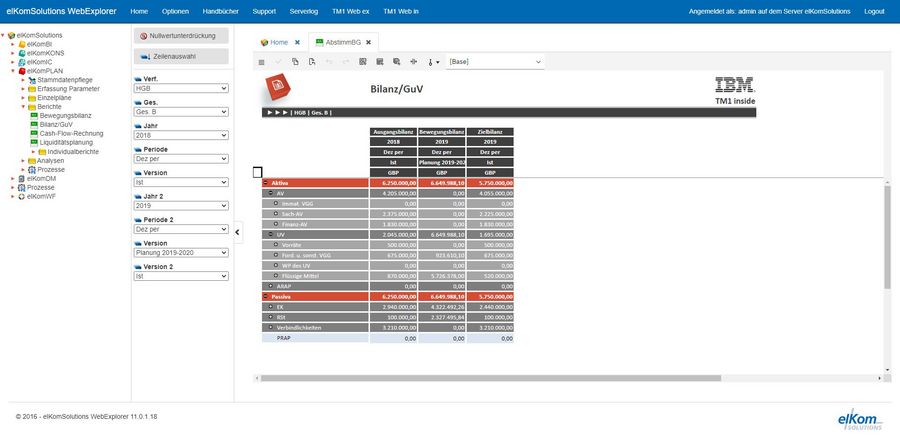This screenshot has height=439, width=900.
Task: Open the hamburger menu in the sheet toolbar
Action: pyautogui.click(x=262, y=62)
